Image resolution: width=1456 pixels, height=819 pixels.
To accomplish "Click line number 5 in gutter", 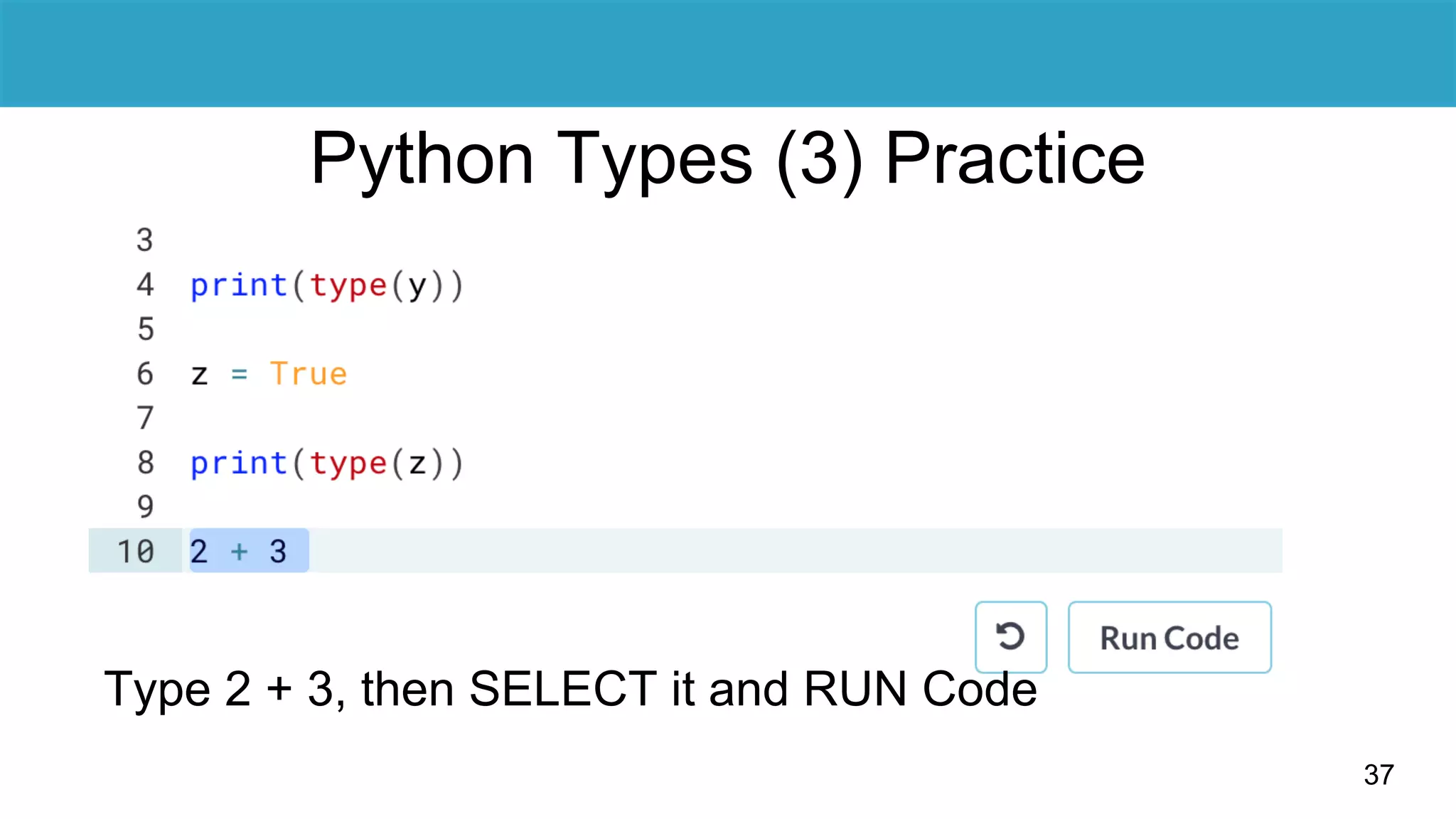I will point(145,328).
